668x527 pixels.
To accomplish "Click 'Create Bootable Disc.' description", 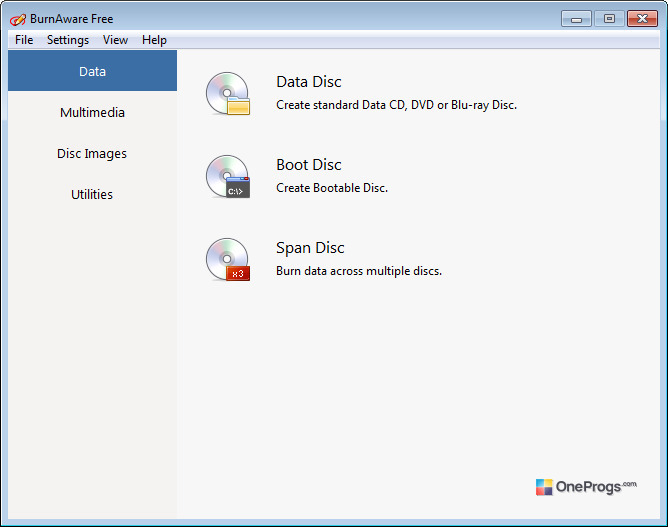I will [x=332, y=188].
